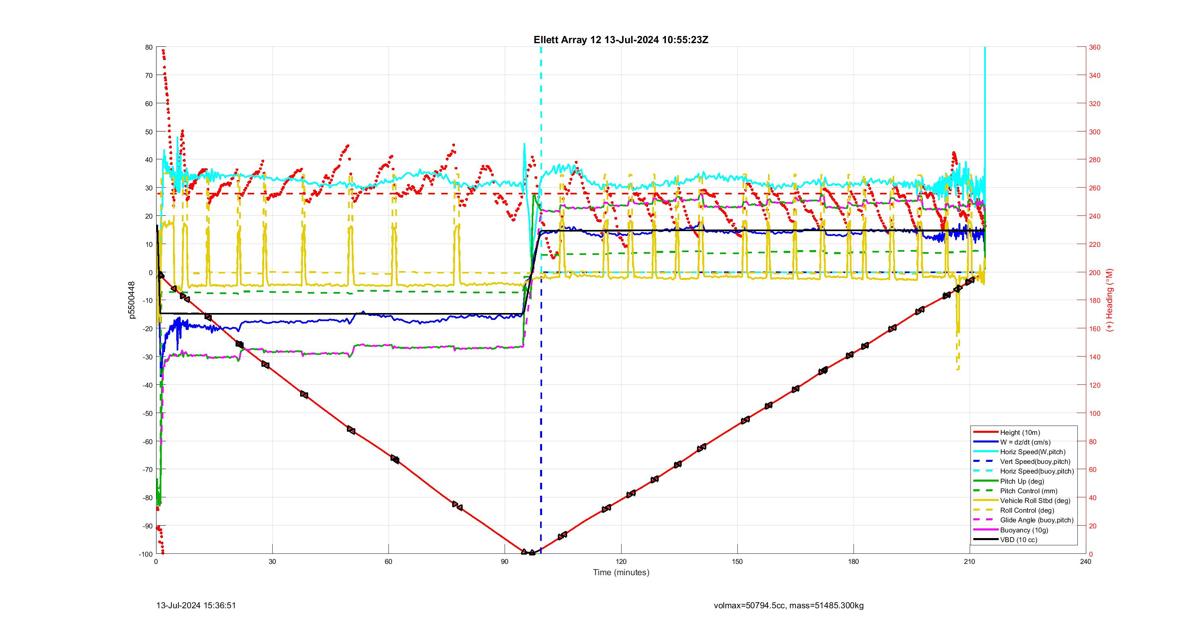
Task: Click the 'Roll Control (deg)' legend entry
Action: click(1029, 511)
